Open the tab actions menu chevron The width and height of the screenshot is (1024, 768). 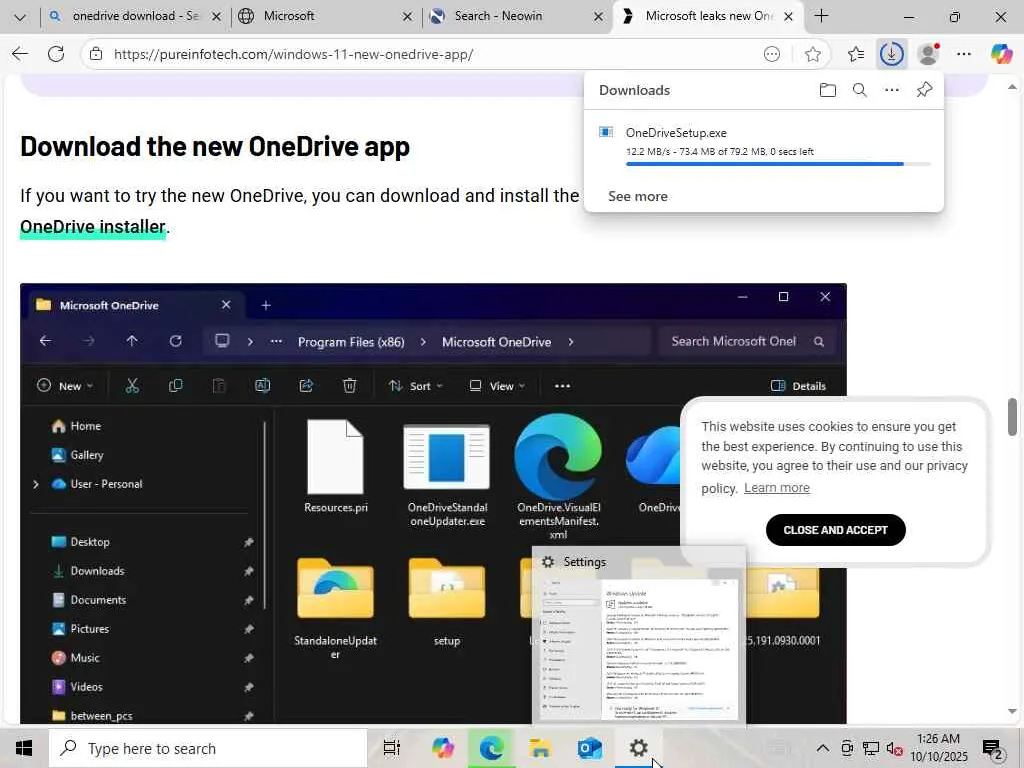pyautogui.click(x=20, y=17)
